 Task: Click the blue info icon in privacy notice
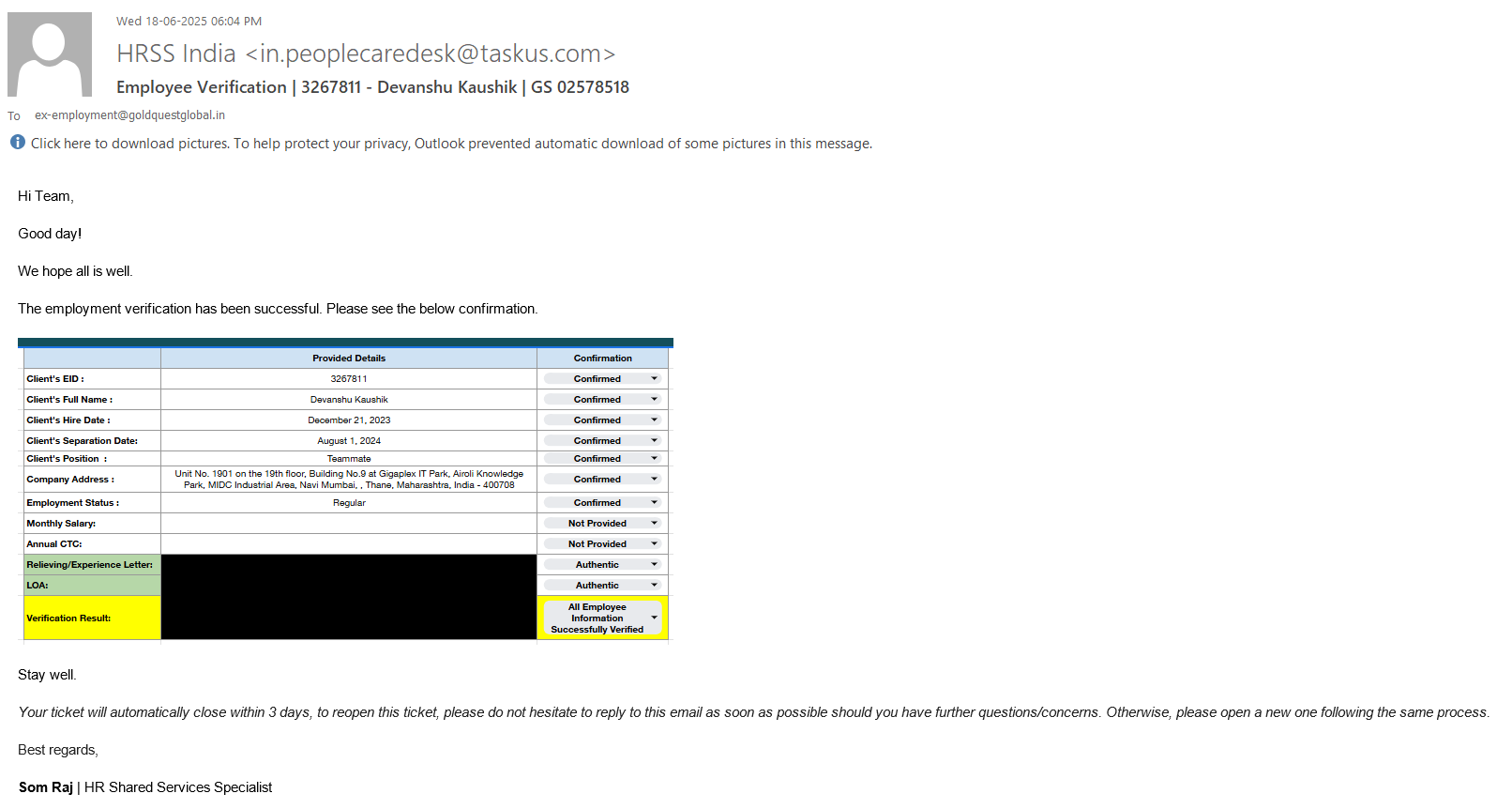(18, 142)
